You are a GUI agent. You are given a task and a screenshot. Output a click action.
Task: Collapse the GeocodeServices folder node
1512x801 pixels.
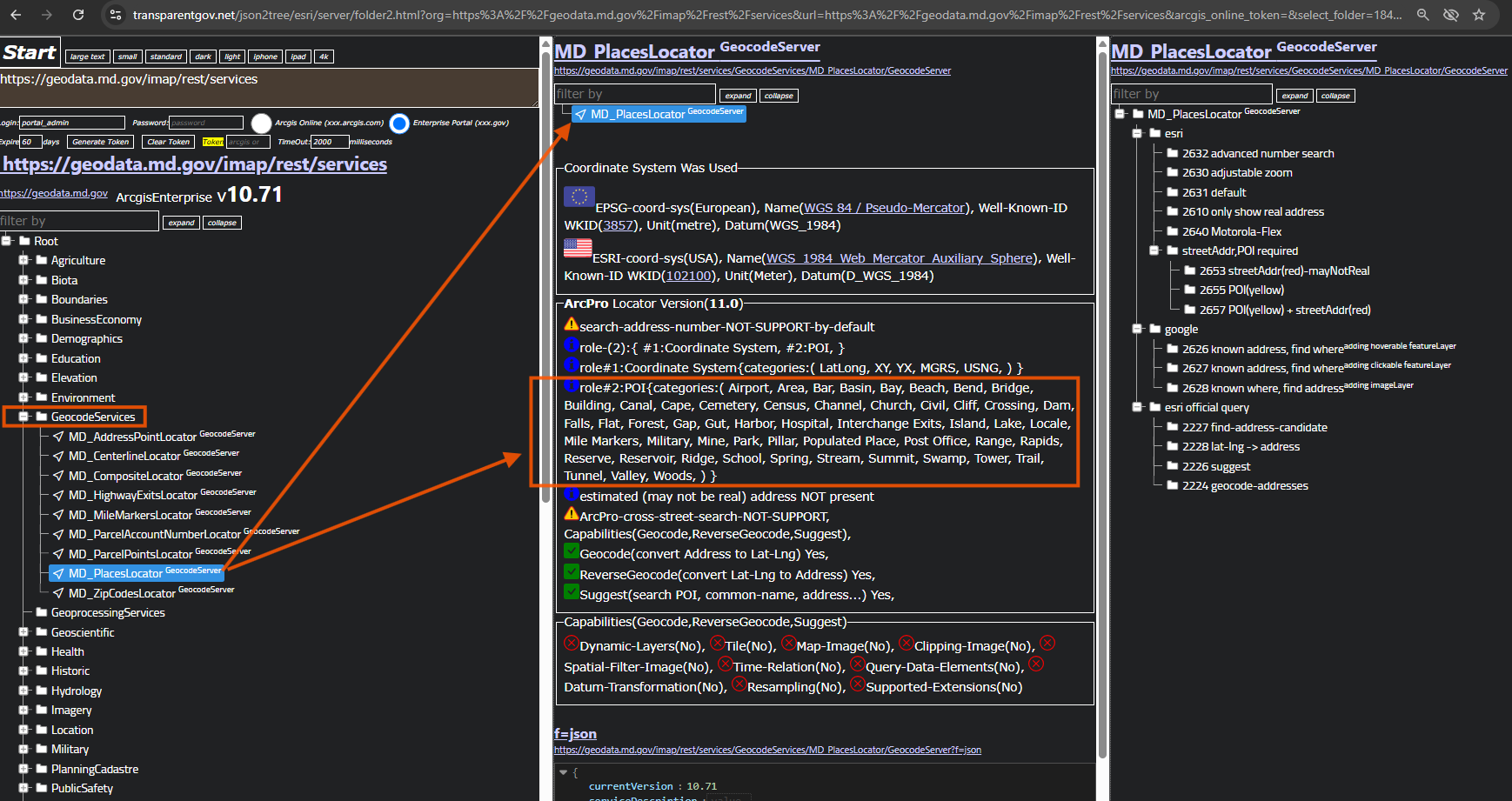pos(23,417)
